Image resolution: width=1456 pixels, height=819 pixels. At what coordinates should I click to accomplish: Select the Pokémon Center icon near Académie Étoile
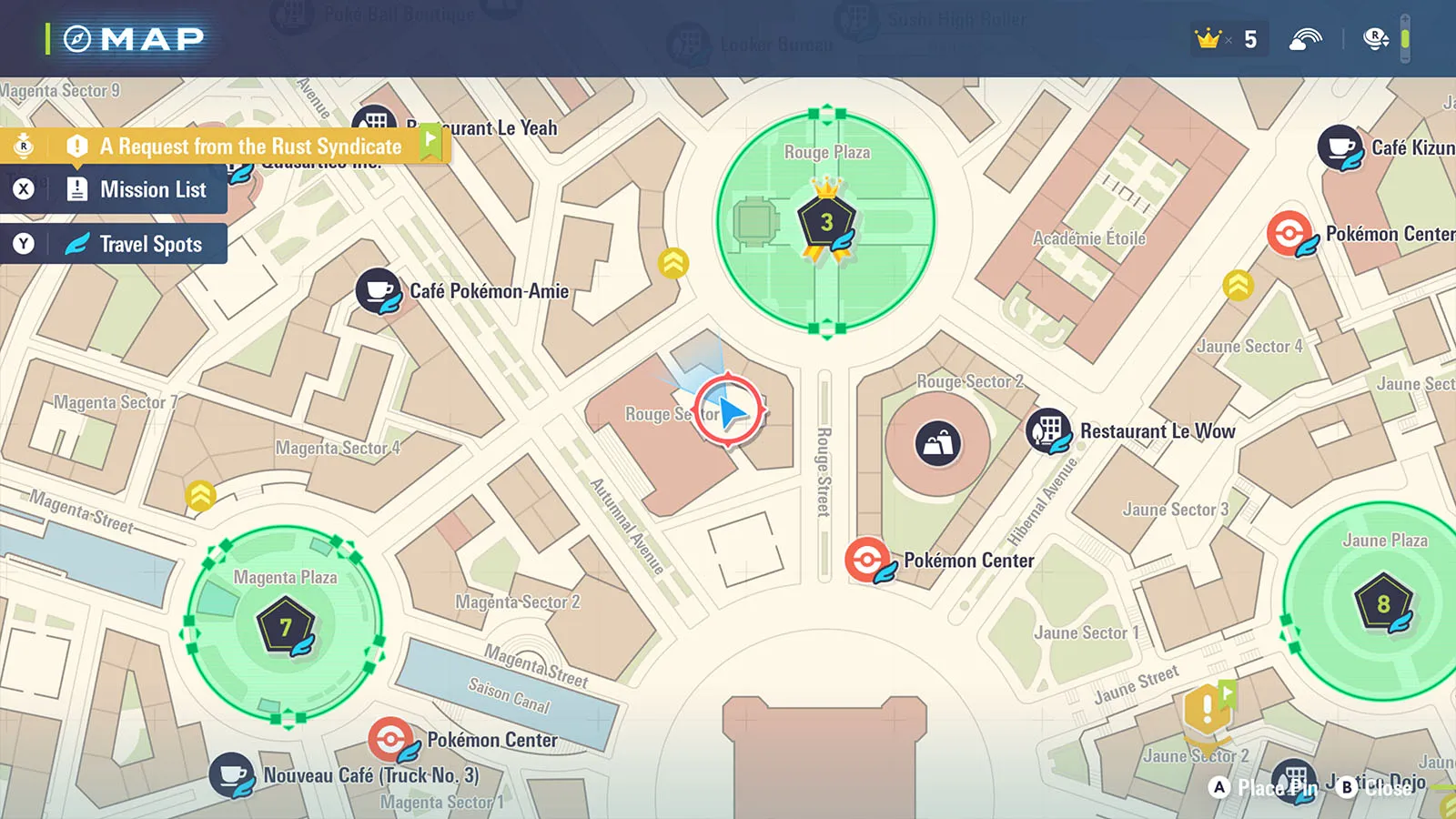point(1289,234)
